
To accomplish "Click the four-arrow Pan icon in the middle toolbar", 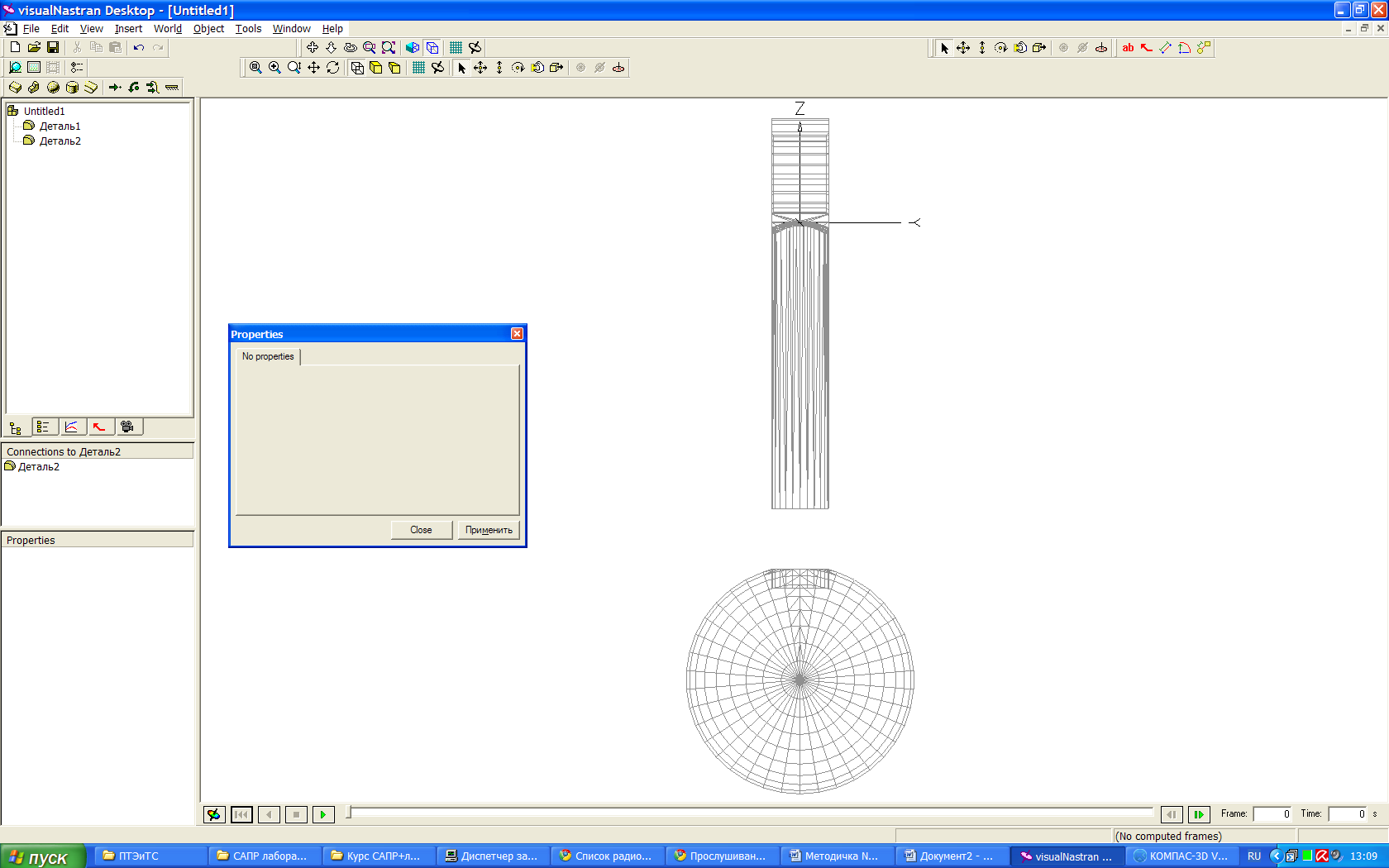I will pos(313,68).
